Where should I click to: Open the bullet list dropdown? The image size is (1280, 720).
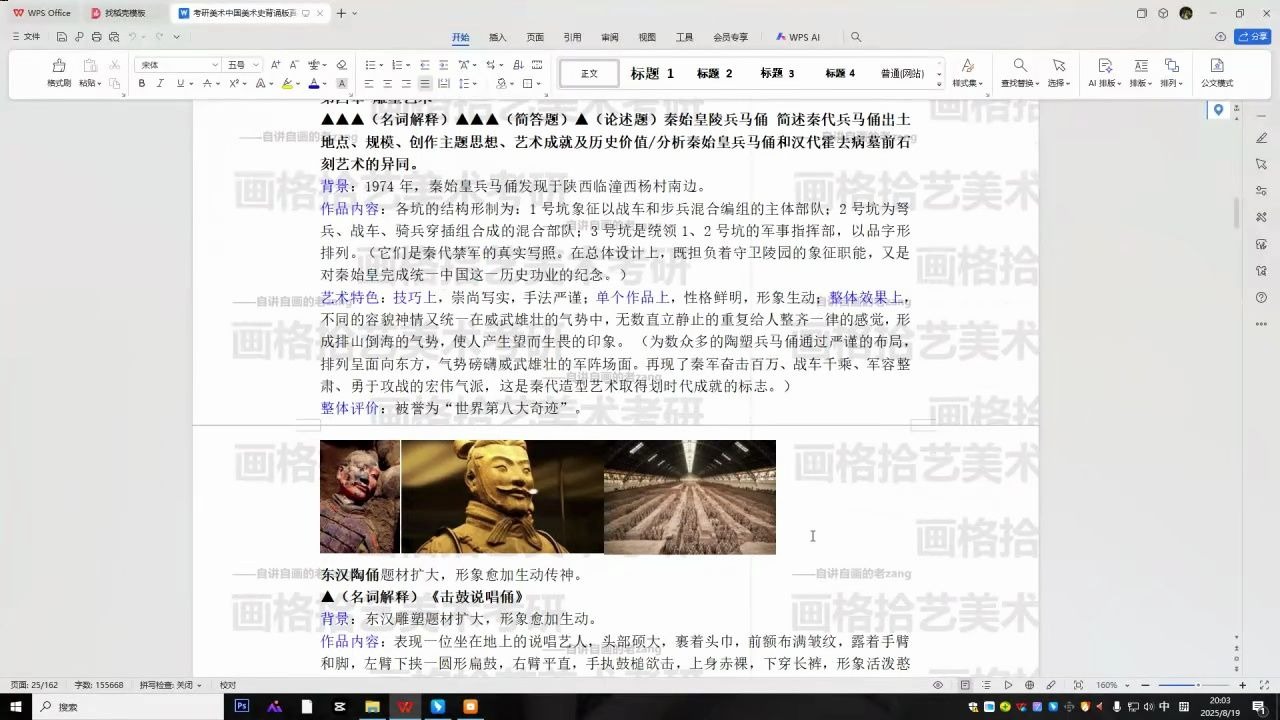(x=379, y=65)
